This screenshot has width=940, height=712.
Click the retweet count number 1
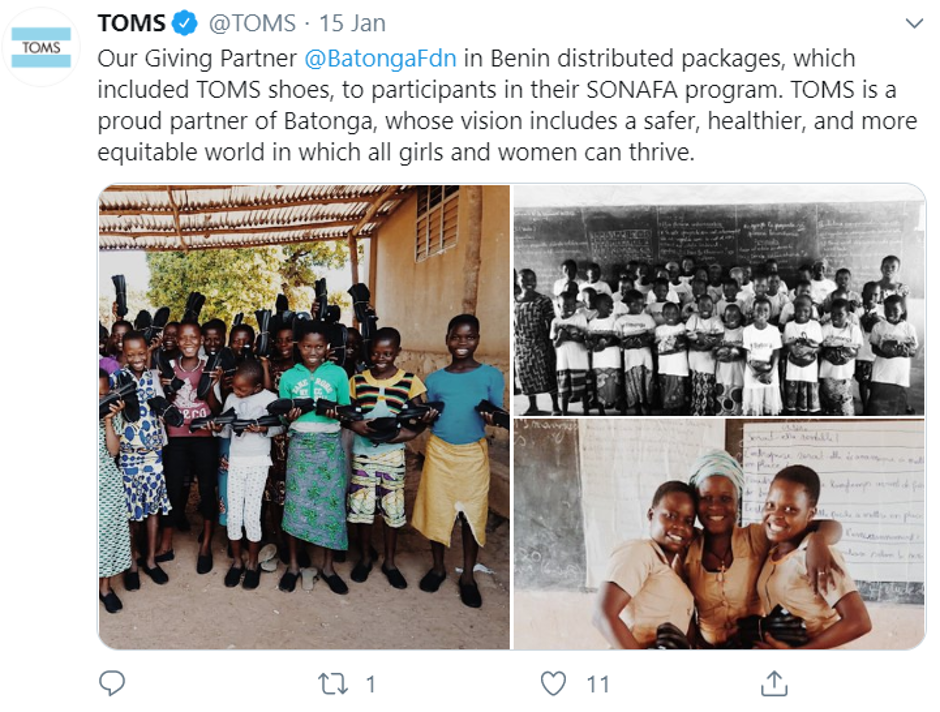pos(370,684)
